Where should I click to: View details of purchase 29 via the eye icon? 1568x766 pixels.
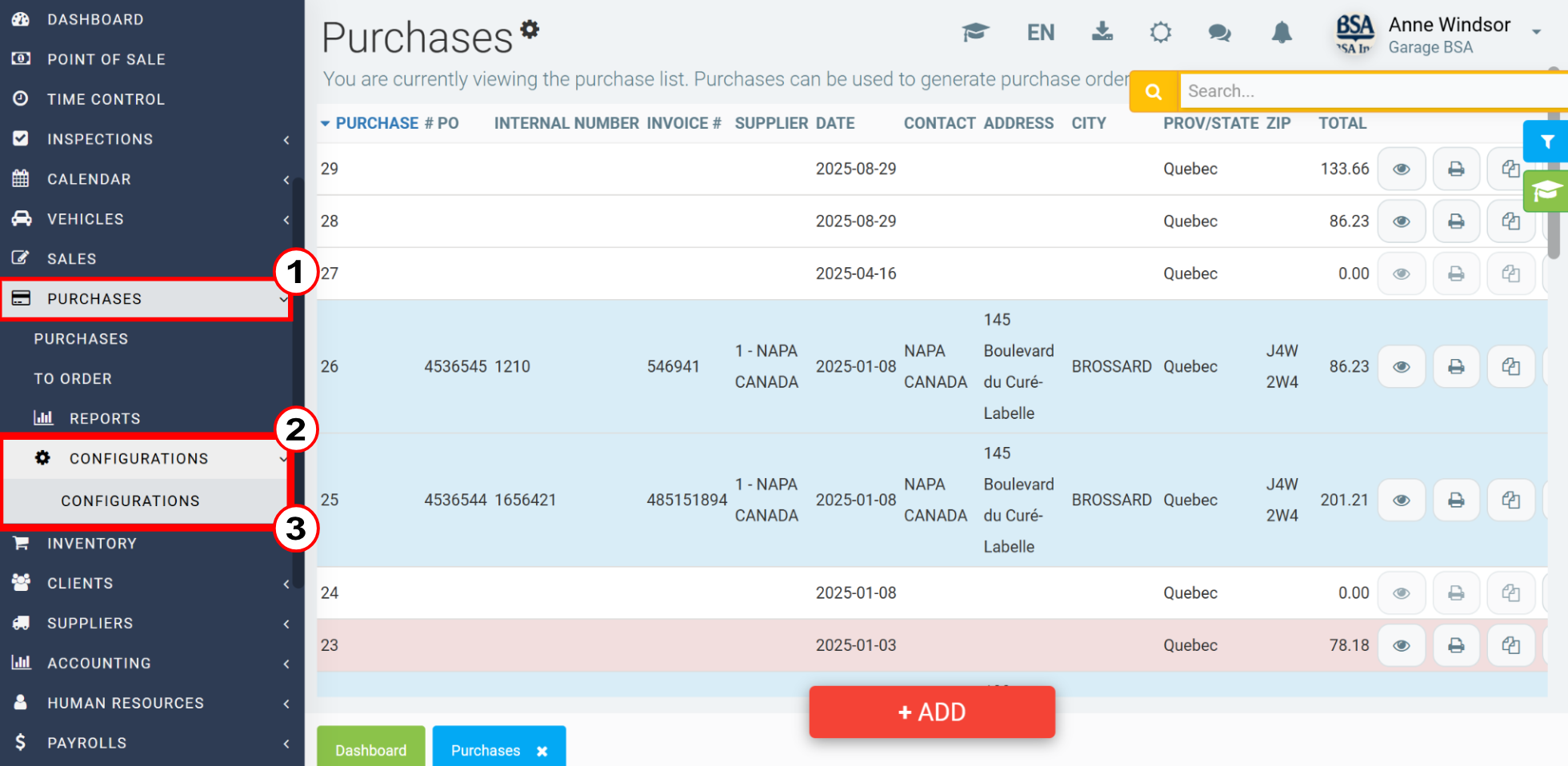point(1402,169)
